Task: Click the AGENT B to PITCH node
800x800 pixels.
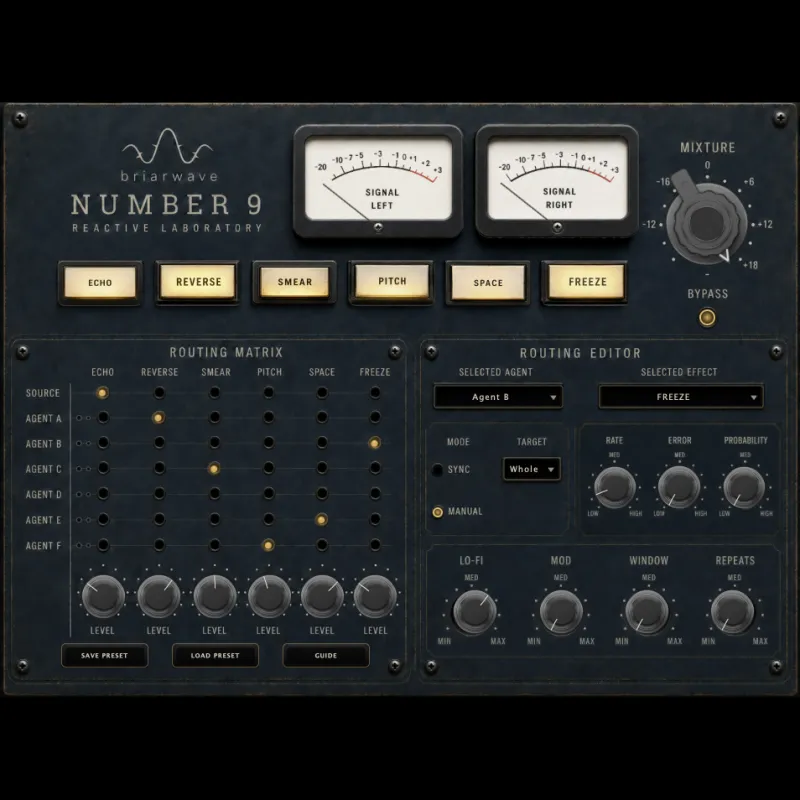Action: point(268,443)
